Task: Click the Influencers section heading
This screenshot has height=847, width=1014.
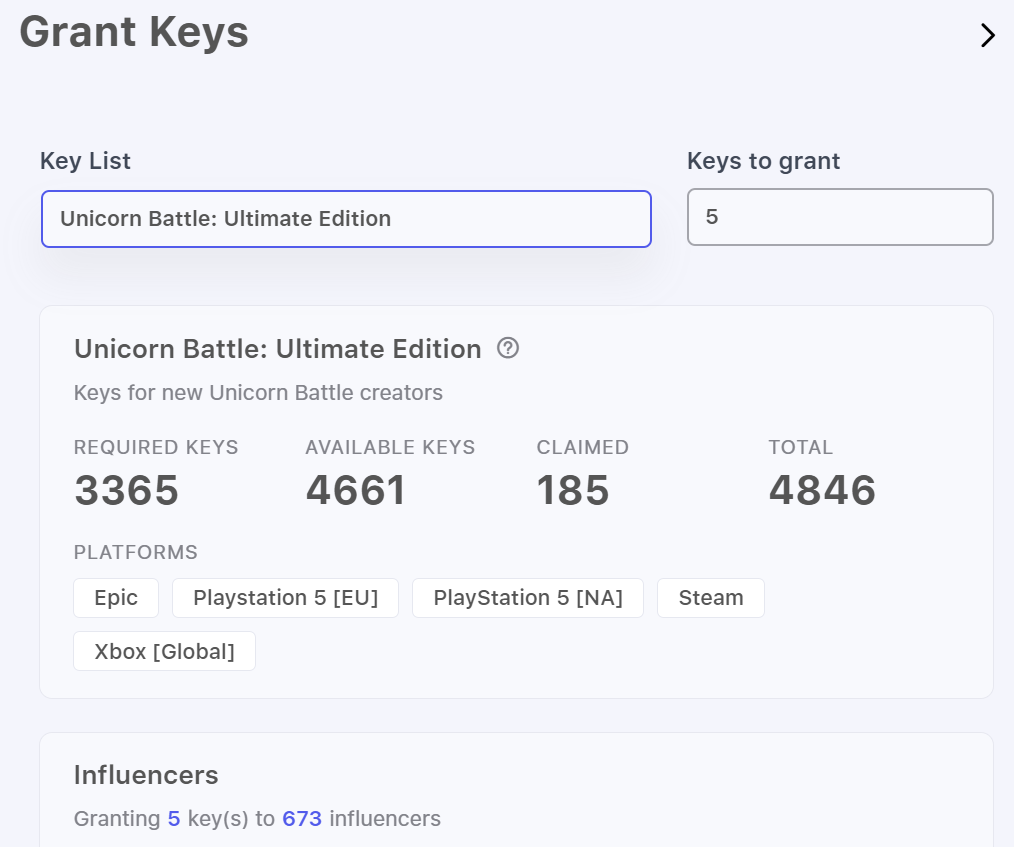Action: [146, 775]
